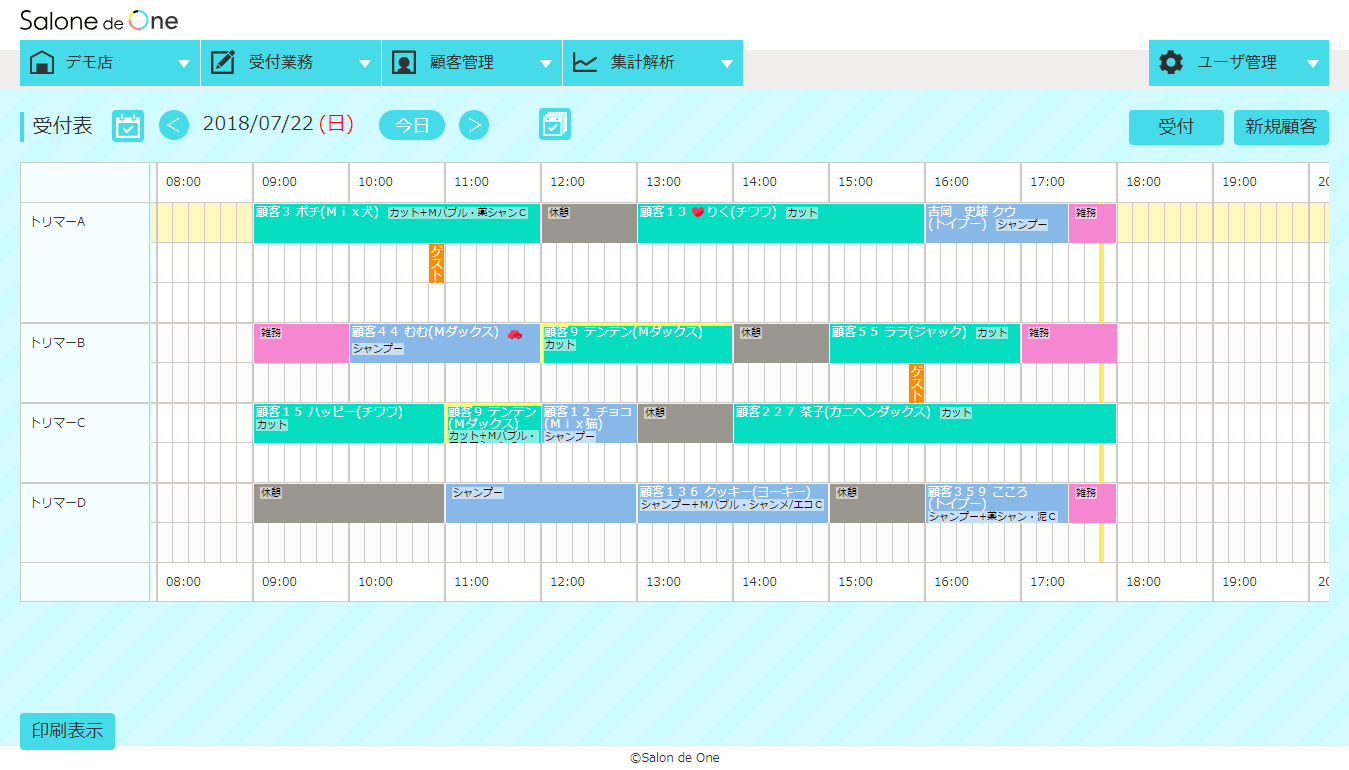The image size is (1349, 770).
Task: Click the 受付 button at top right
Action: click(1176, 127)
